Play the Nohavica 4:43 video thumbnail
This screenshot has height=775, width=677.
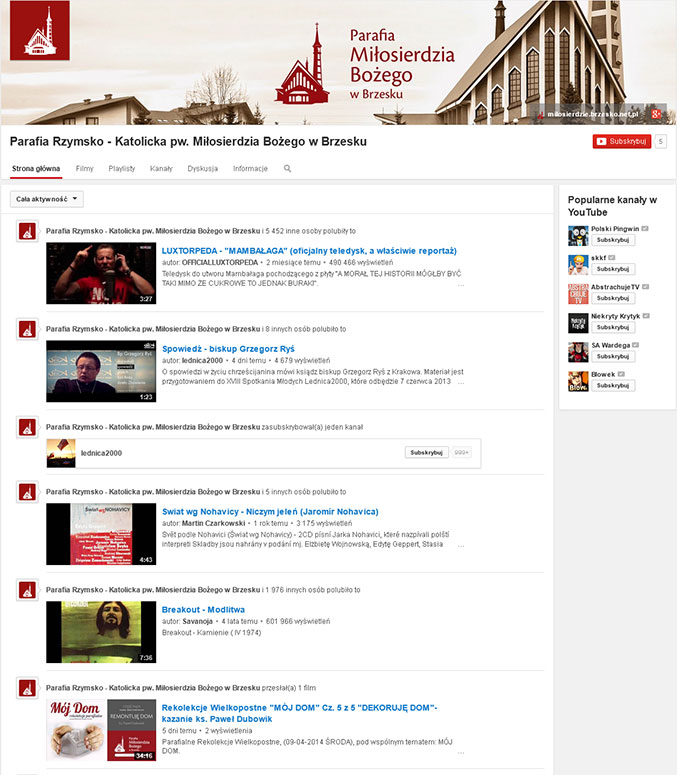pyautogui.click(x=101, y=534)
